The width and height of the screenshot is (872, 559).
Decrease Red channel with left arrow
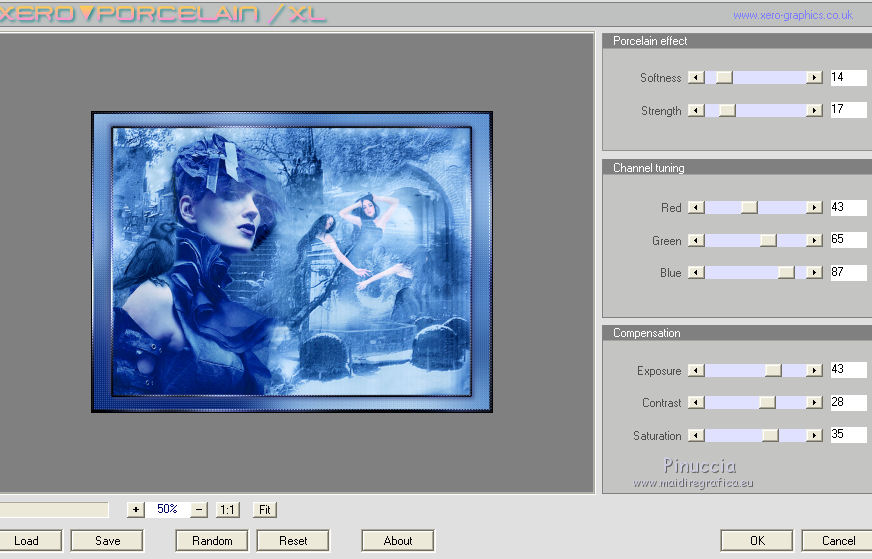point(696,207)
